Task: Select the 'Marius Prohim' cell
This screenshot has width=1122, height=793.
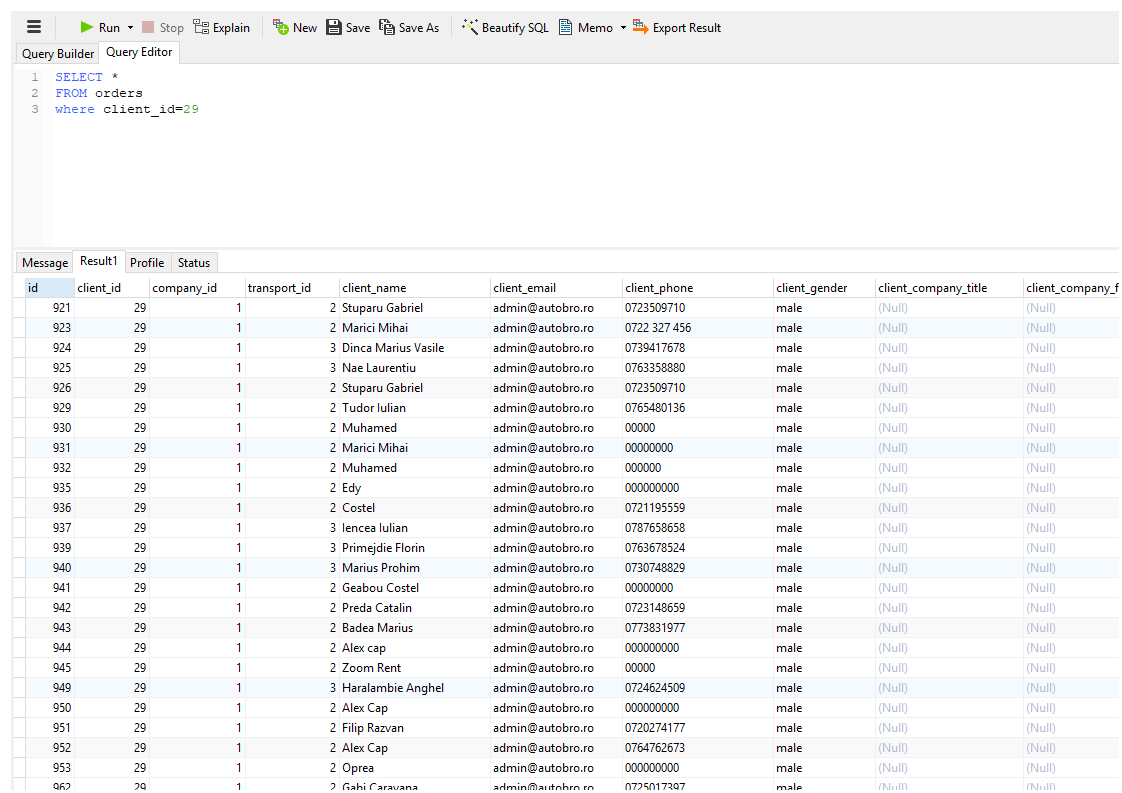Action: tap(414, 568)
